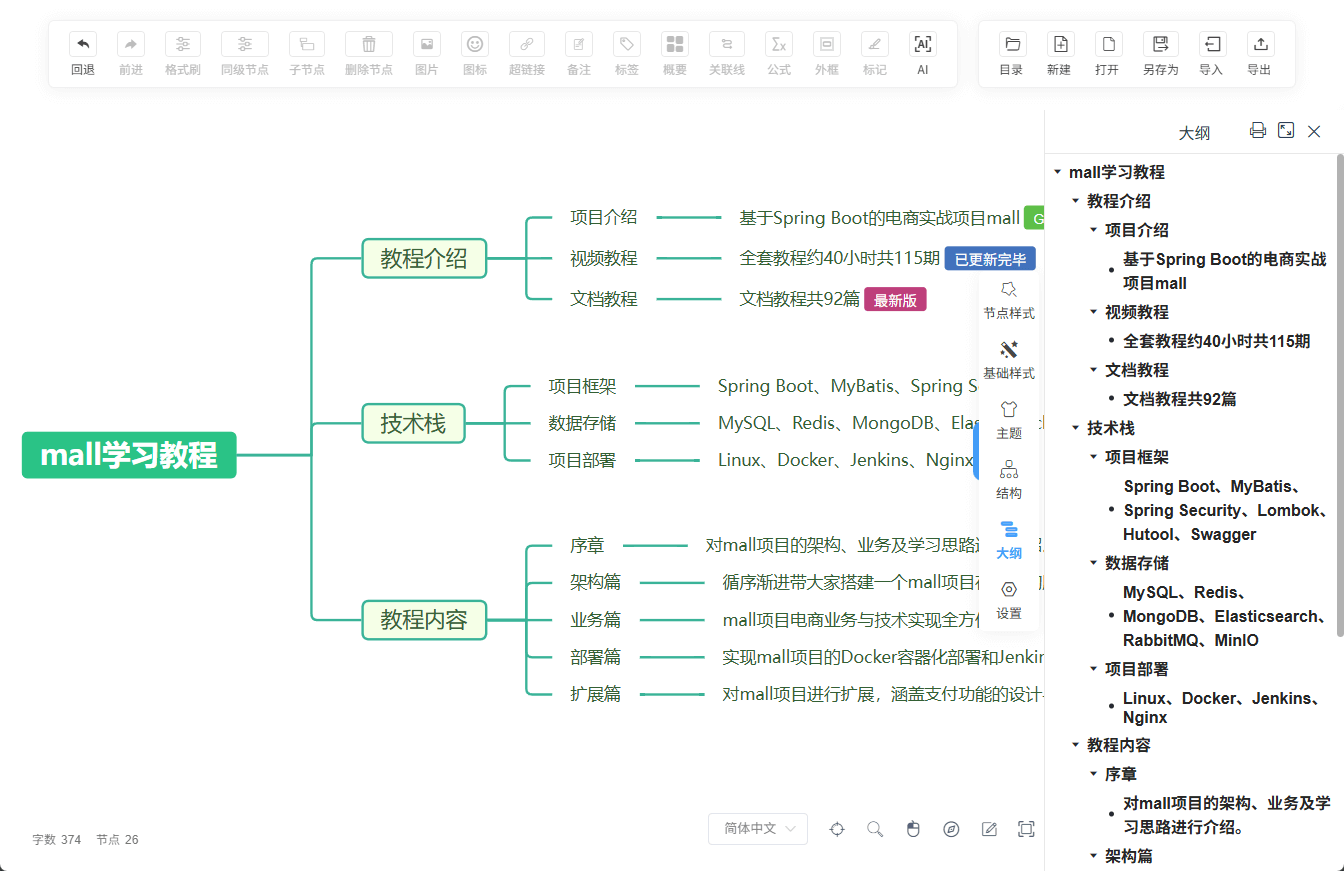Select the 教程内容 mind map node

(x=423, y=620)
